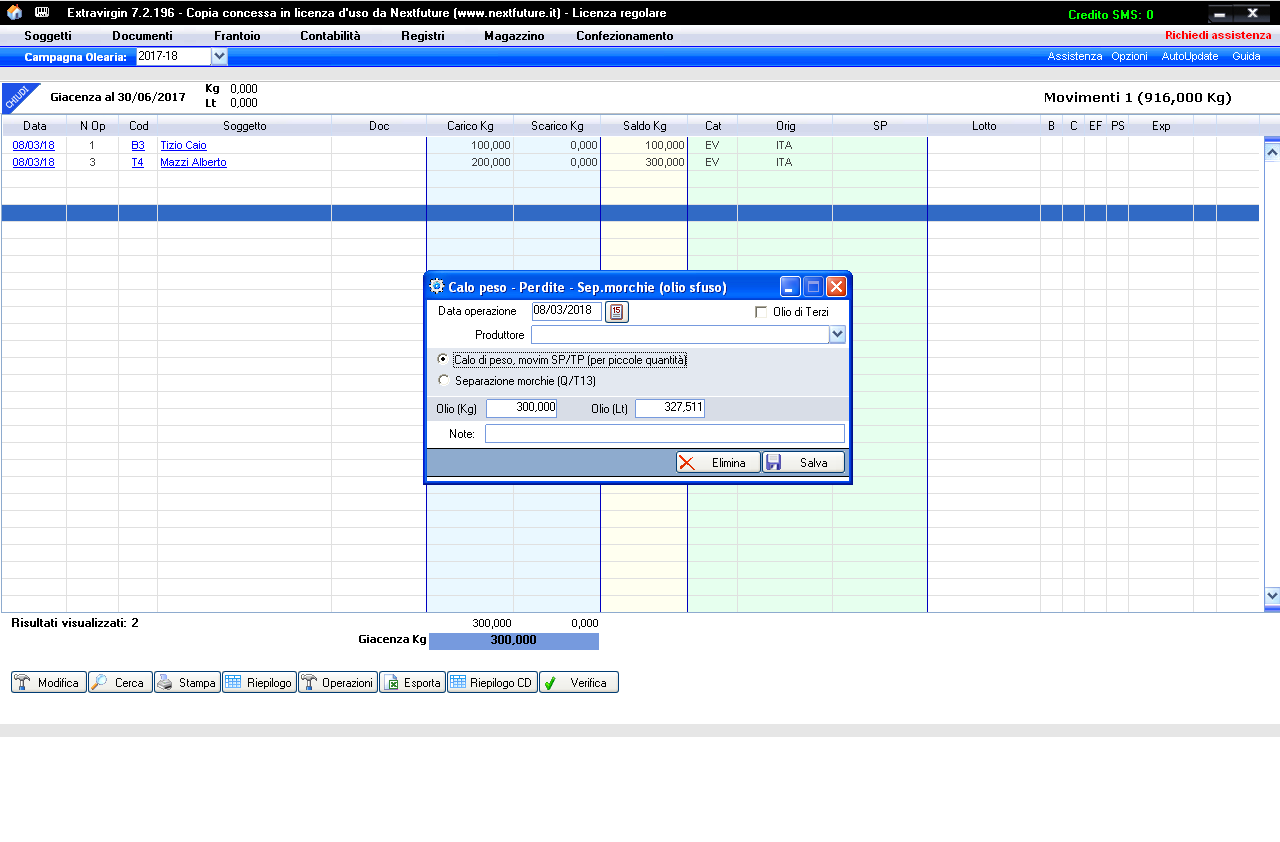The width and height of the screenshot is (1280, 842).
Task: Click the Esporta button
Action: [412, 683]
